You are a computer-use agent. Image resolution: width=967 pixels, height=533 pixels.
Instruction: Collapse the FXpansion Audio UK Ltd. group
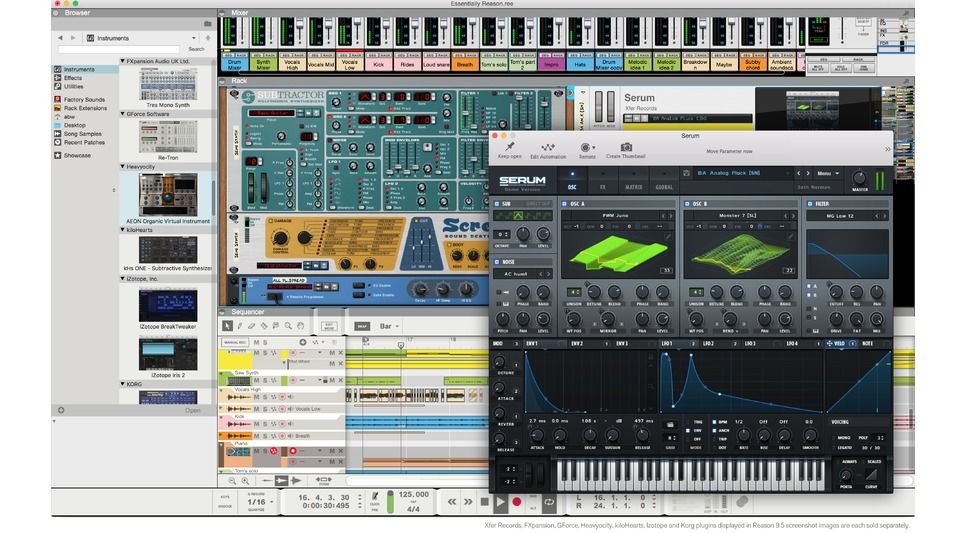(x=123, y=61)
